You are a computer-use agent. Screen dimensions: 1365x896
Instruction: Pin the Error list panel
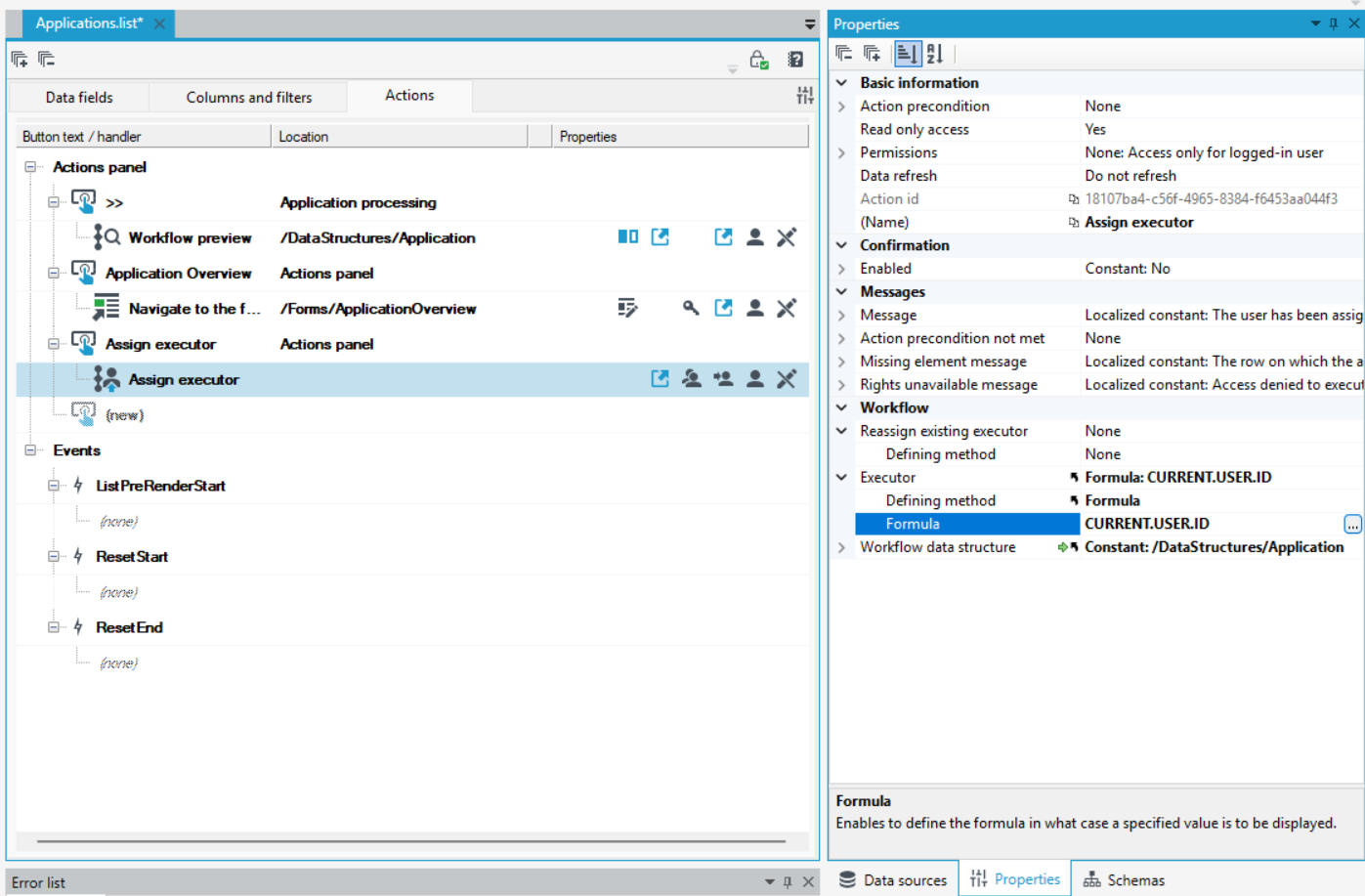(x=788, y=882)
